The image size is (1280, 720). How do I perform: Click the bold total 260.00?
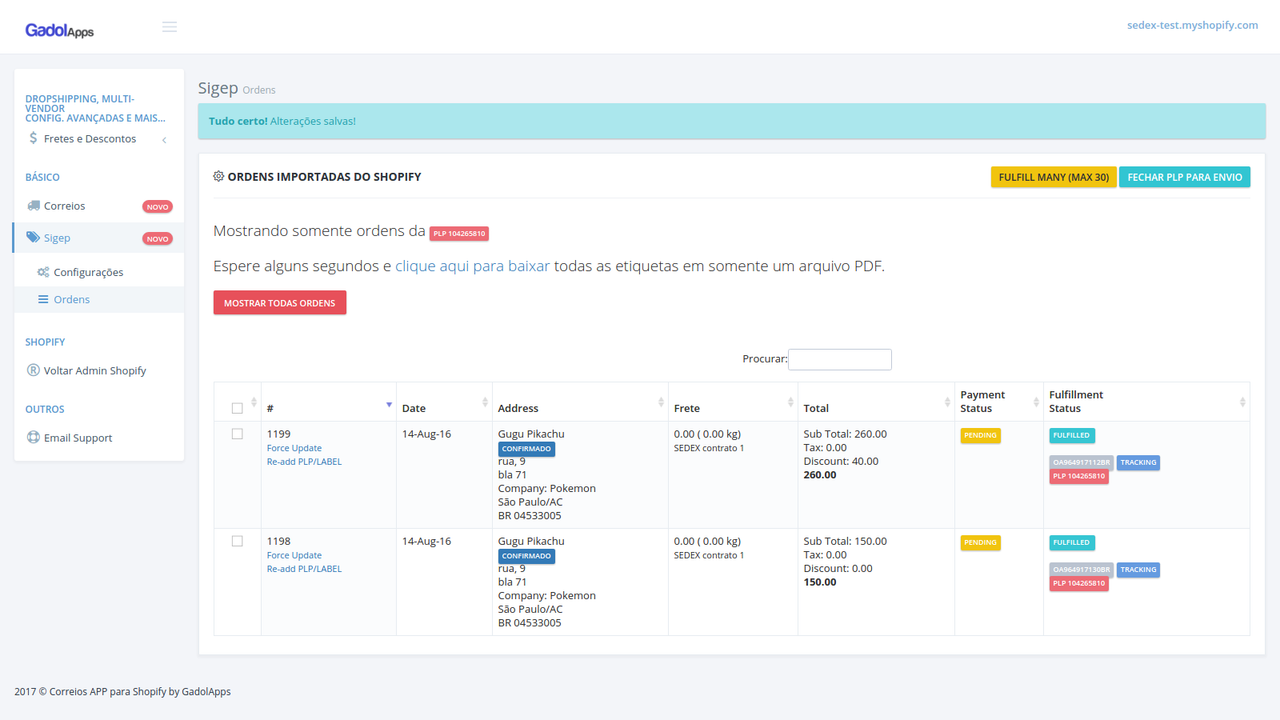click(820, 475)
